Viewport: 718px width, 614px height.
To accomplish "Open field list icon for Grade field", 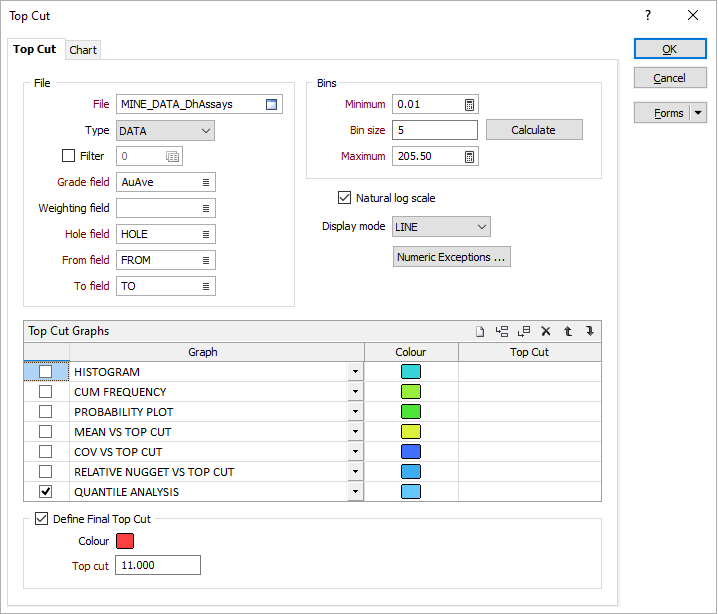I will click(x=205, y=182).
